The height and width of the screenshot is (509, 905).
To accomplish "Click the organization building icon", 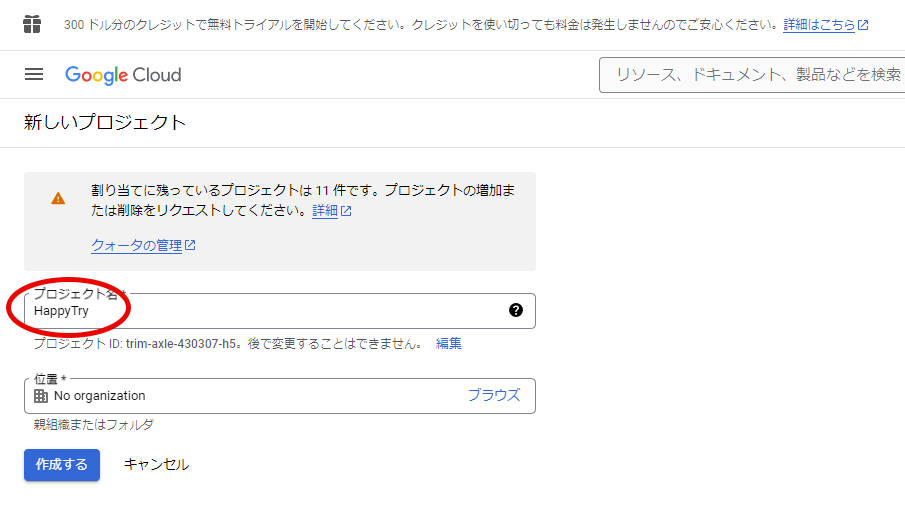I will (41, 396).
